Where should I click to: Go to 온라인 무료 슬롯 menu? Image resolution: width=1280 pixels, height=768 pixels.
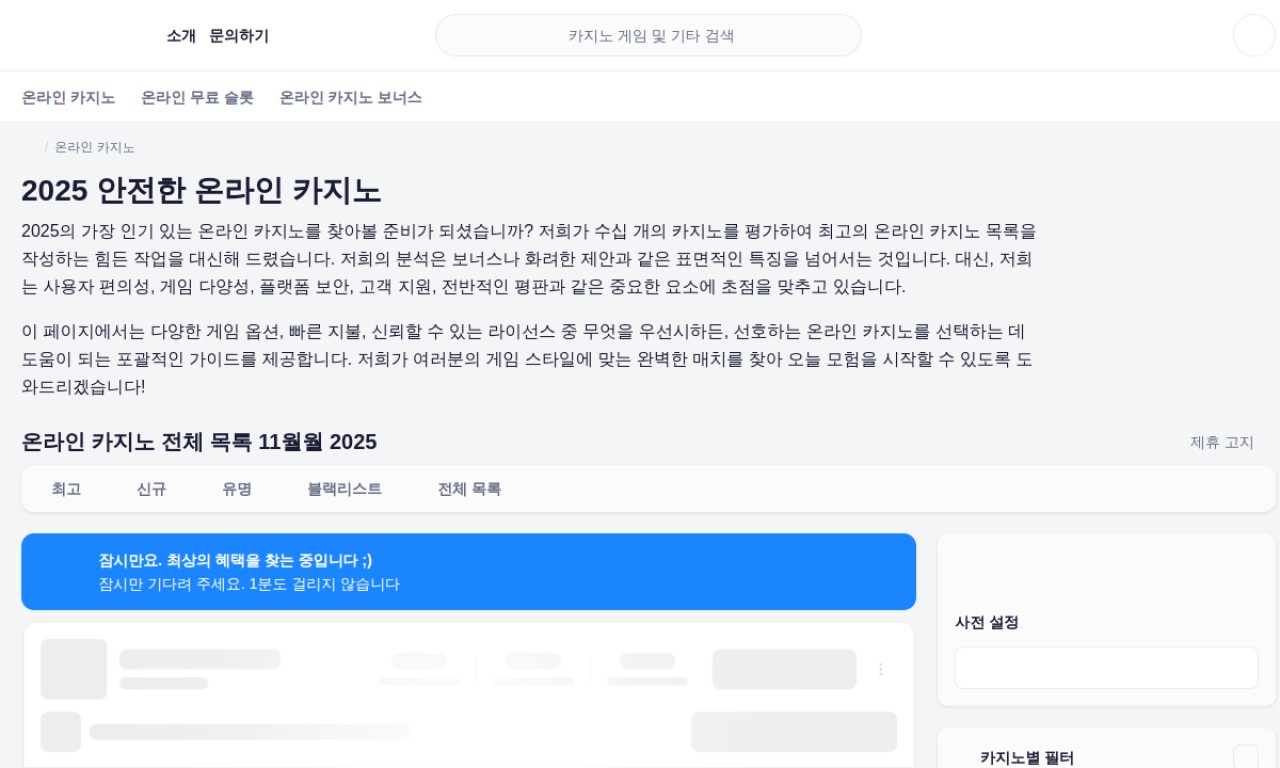tap(197, 97)
